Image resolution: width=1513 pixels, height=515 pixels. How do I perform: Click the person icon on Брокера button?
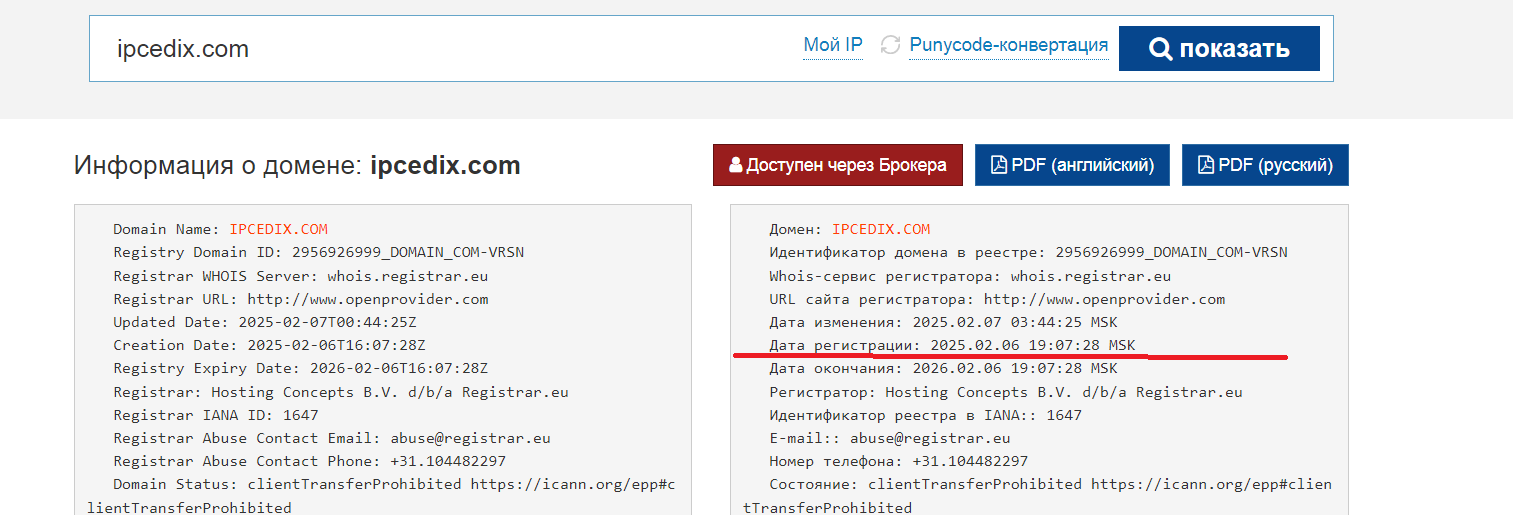[x=736, y=166]
